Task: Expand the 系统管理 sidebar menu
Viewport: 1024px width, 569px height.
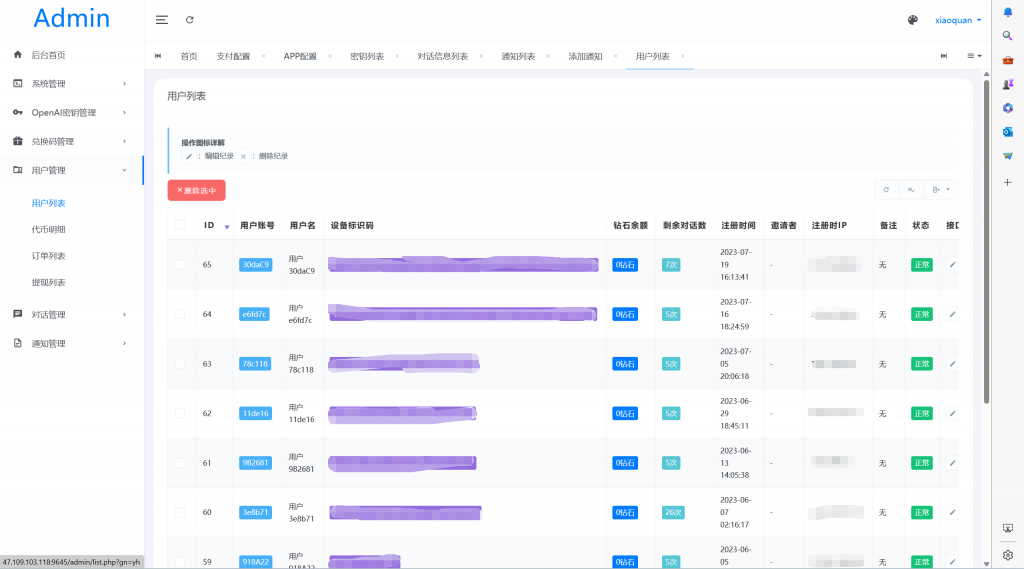Action: click(71, 84)
